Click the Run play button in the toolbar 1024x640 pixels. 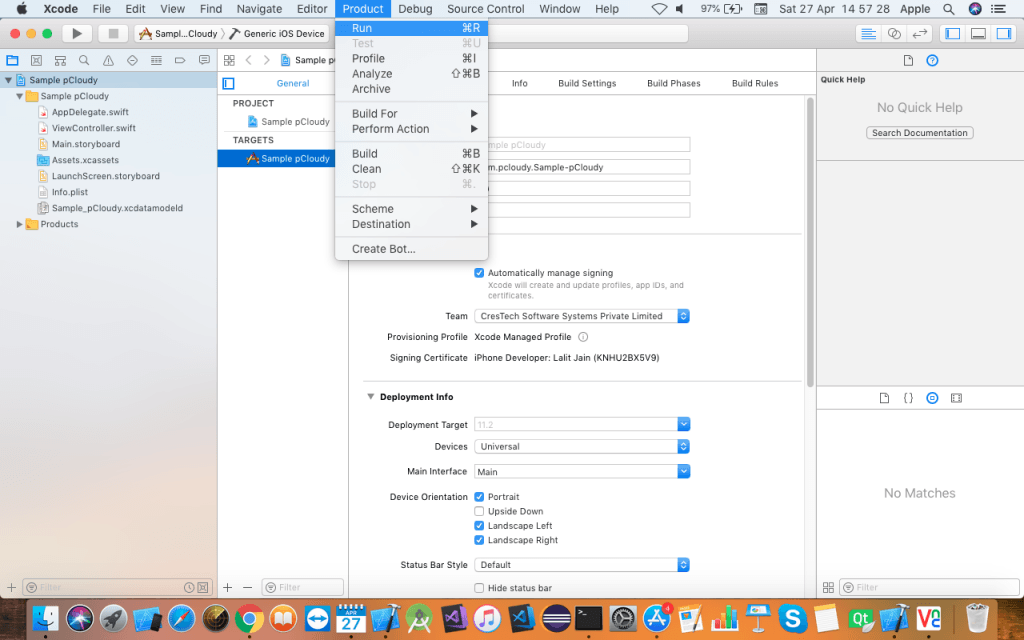coord(77,33)
